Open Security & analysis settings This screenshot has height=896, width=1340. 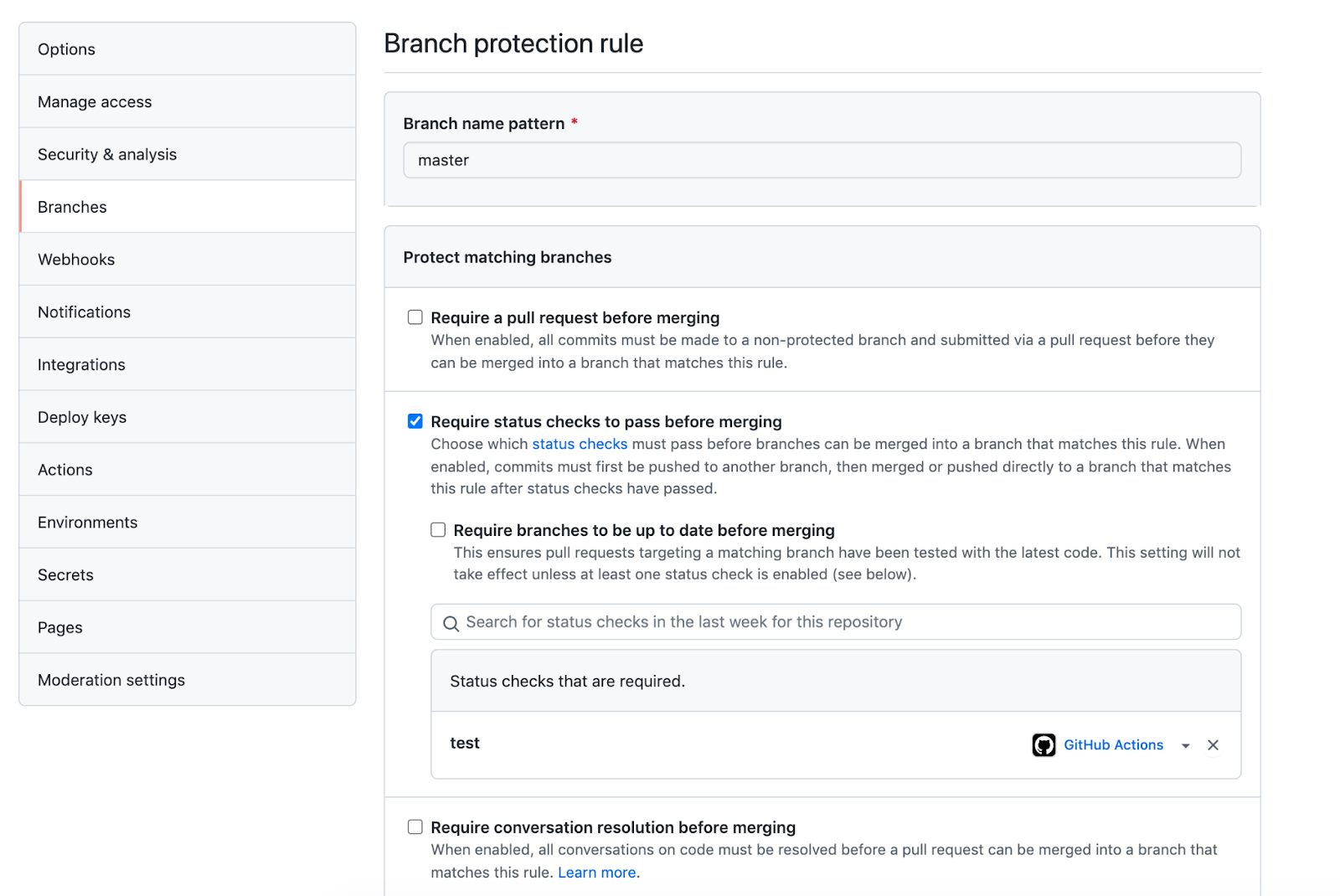[x=188, y=154]
